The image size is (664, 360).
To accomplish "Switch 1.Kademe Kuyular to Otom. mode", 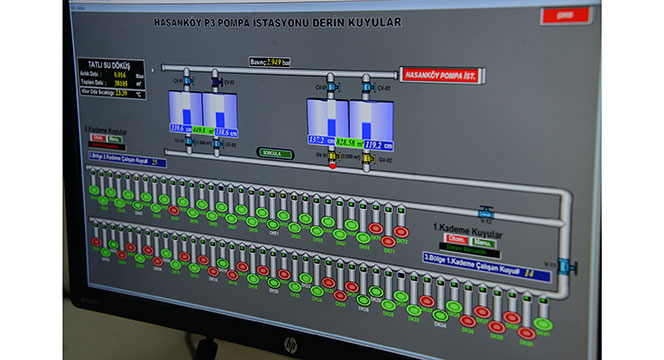I will point(456,239).
